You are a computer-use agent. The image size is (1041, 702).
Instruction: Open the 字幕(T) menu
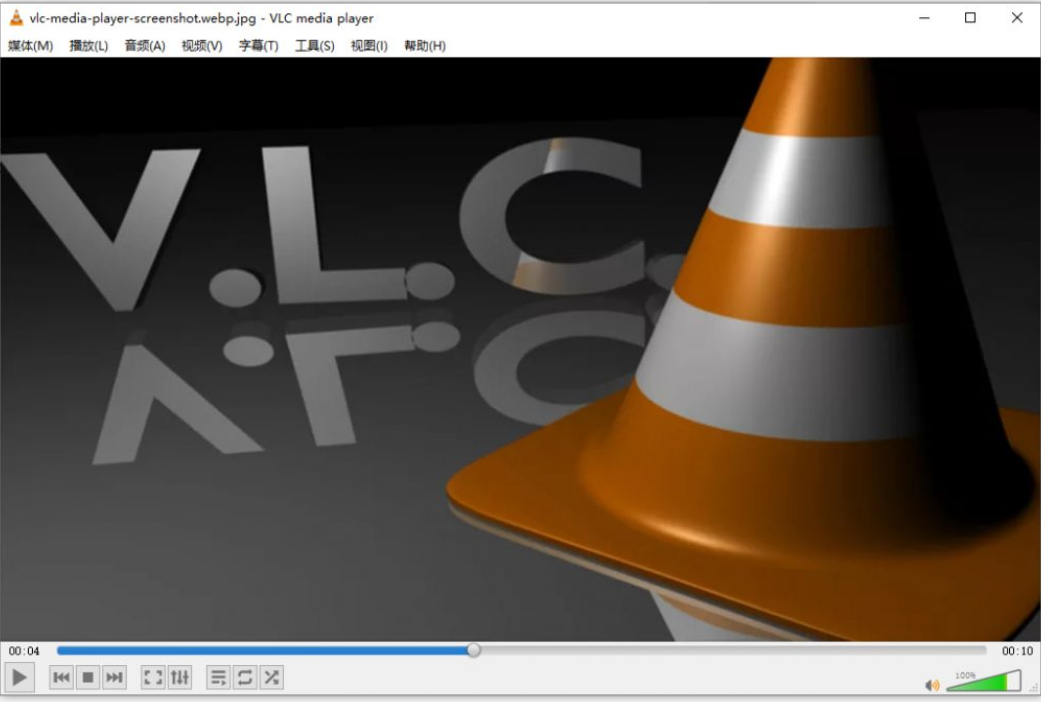coord(258,46)
